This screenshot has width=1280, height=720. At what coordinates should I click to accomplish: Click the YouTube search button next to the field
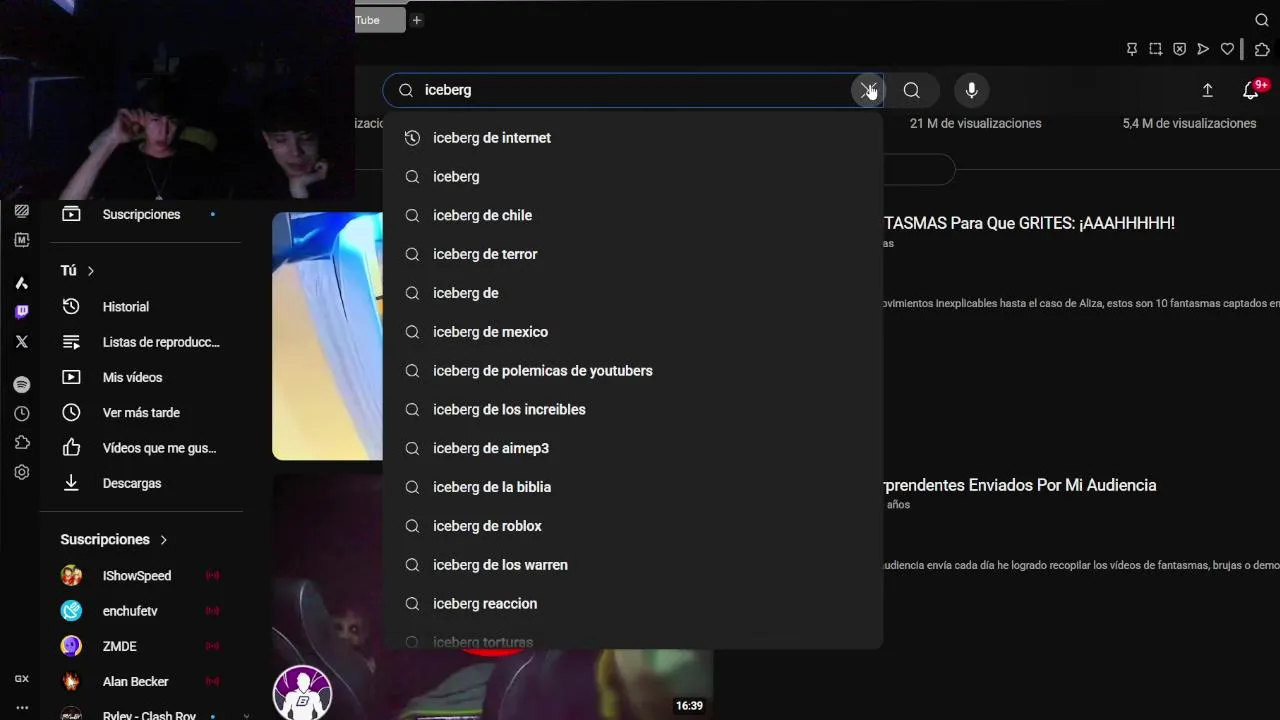pos(911,90)
